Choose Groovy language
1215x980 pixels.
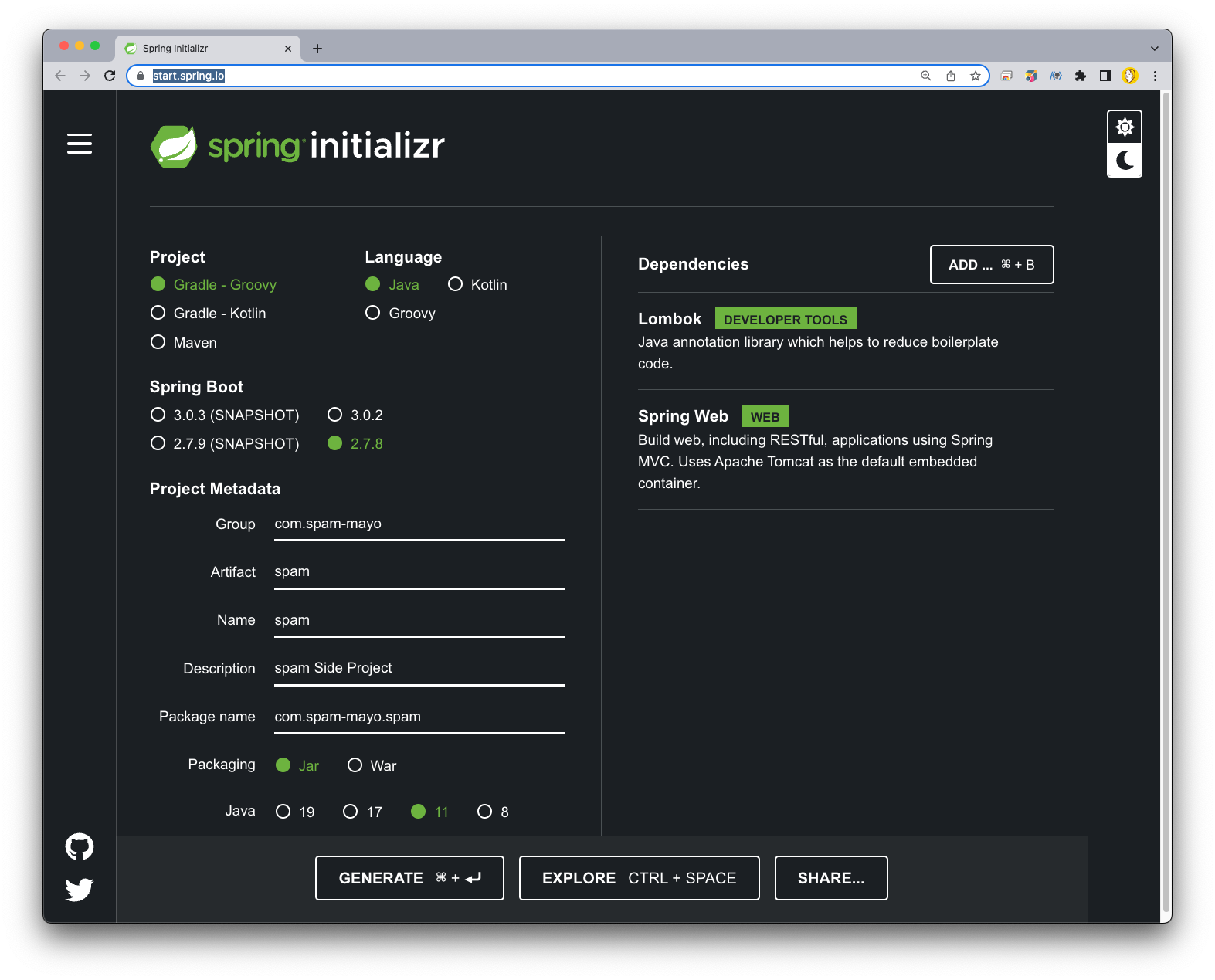pos(400,313)
